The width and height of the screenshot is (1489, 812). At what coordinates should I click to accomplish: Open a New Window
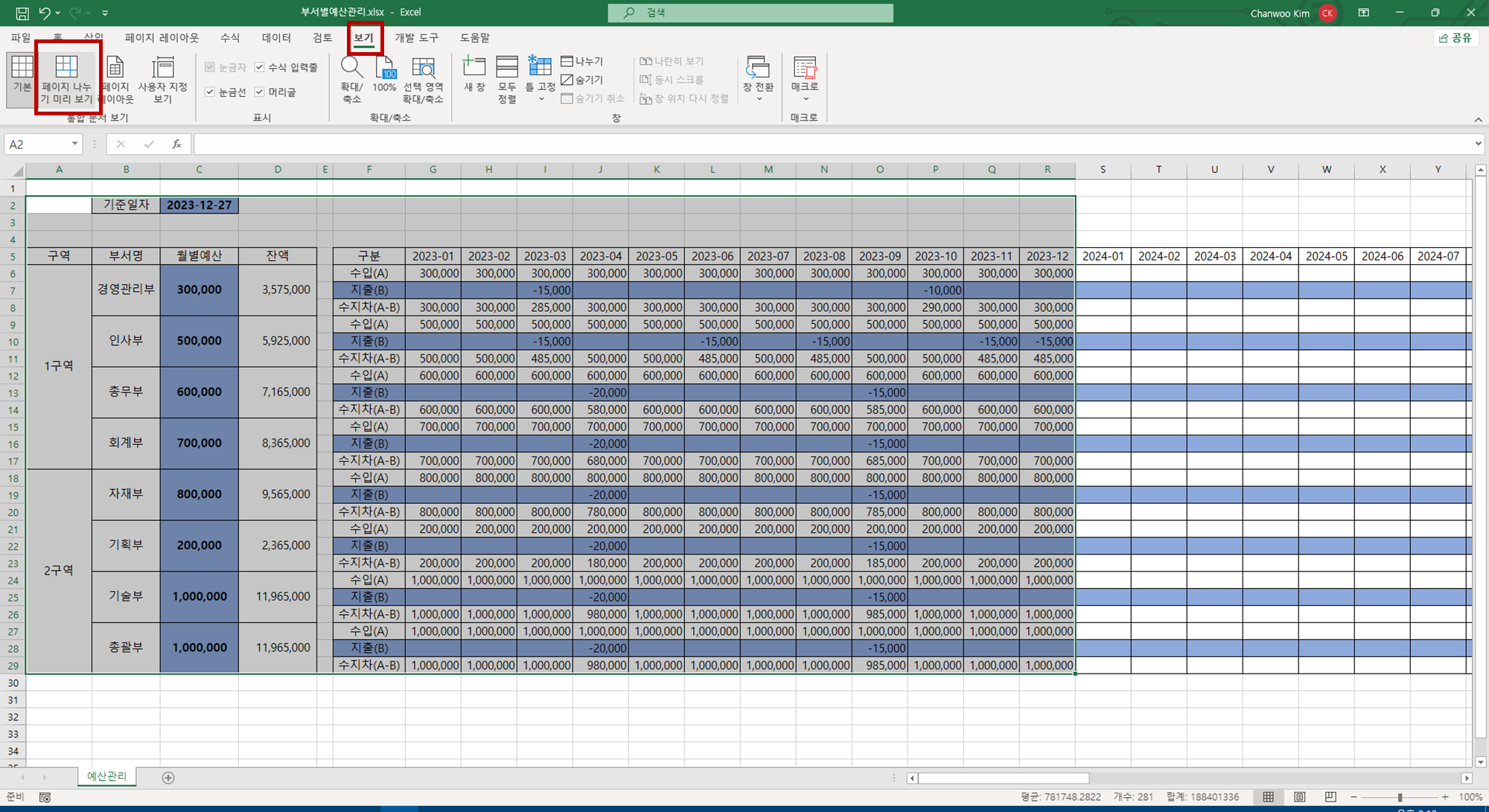(x=474, y=68)
